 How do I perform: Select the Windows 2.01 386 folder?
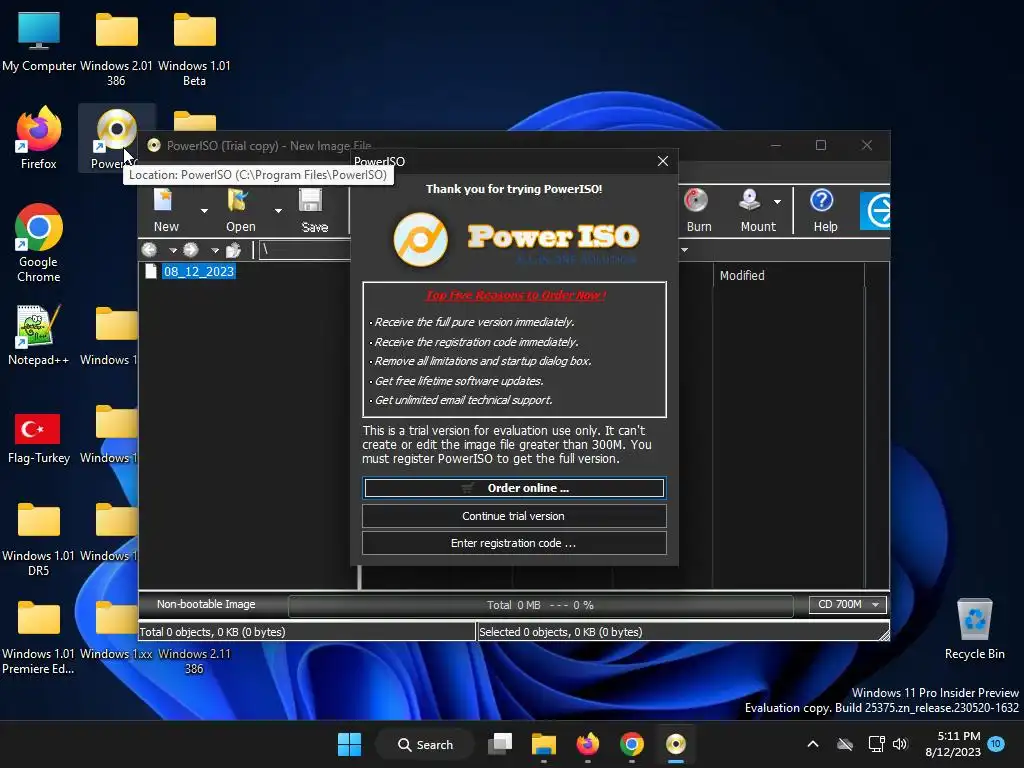116,50
